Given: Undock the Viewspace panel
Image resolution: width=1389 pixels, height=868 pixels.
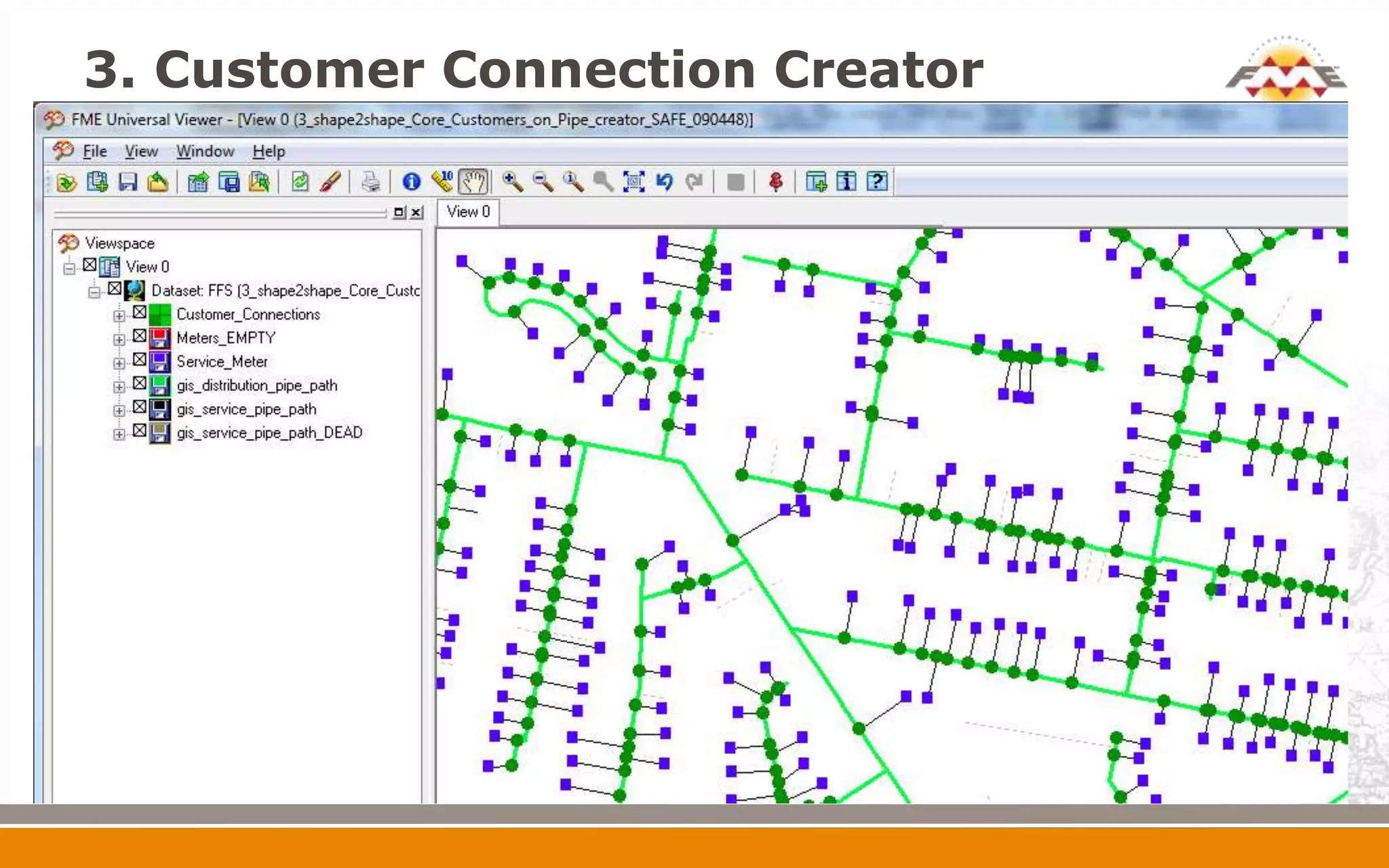Looking at the screenshot, I should pyautogui.click(x=399, y=212).
